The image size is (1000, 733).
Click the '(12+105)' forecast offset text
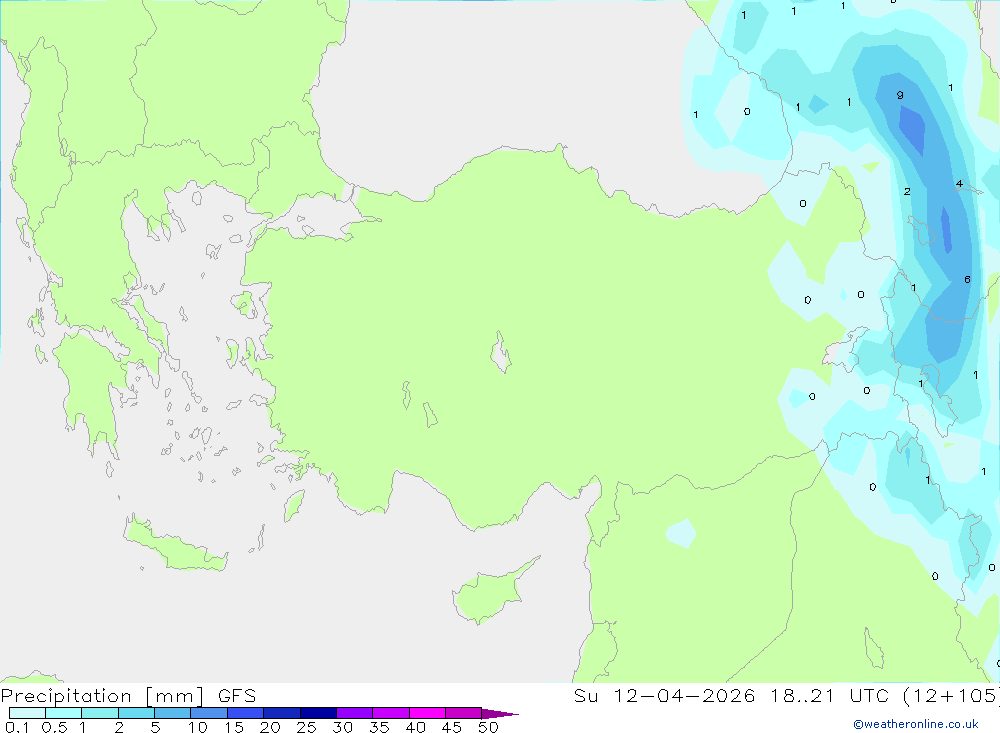pyautogui.click(x=952, y=696)
